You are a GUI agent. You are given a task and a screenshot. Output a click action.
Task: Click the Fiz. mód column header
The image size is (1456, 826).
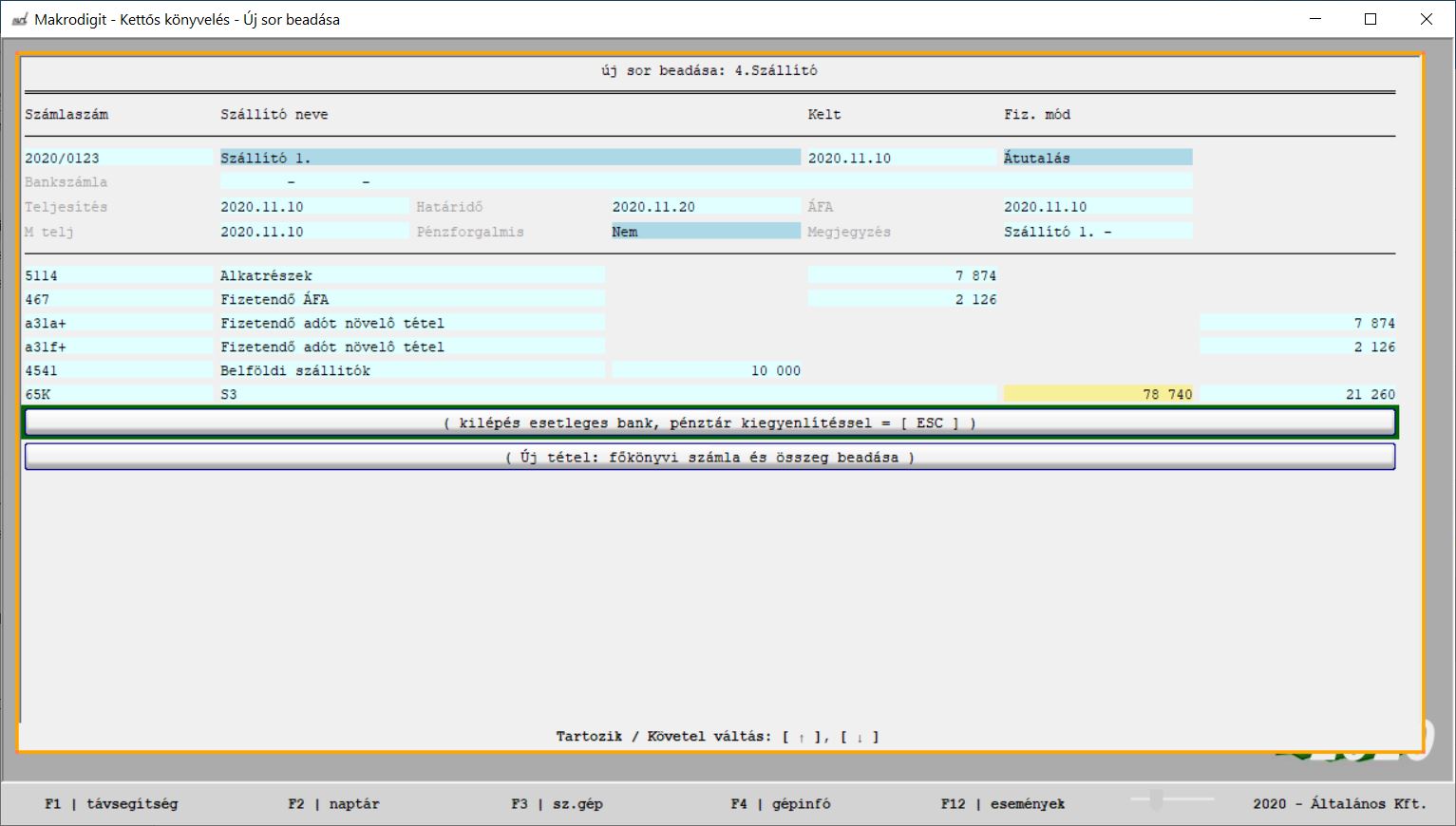[1037, 114]
